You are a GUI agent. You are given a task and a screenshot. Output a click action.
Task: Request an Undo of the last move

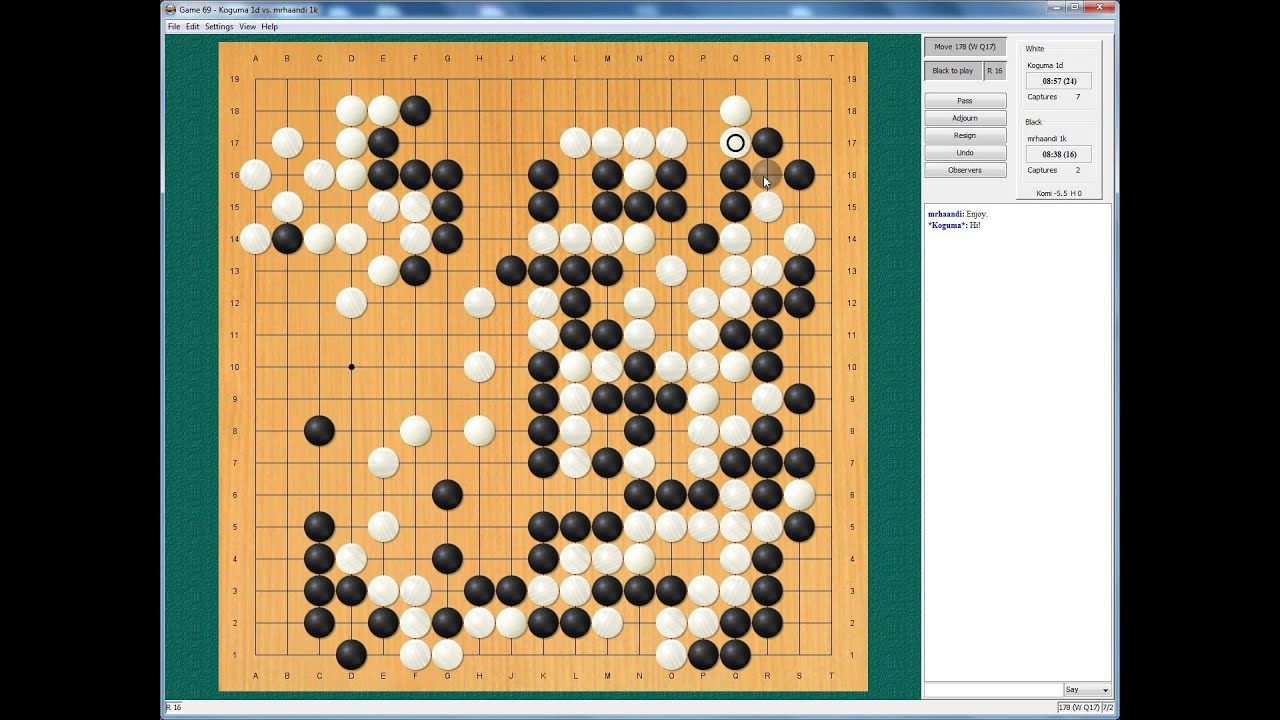pos(965,153)
